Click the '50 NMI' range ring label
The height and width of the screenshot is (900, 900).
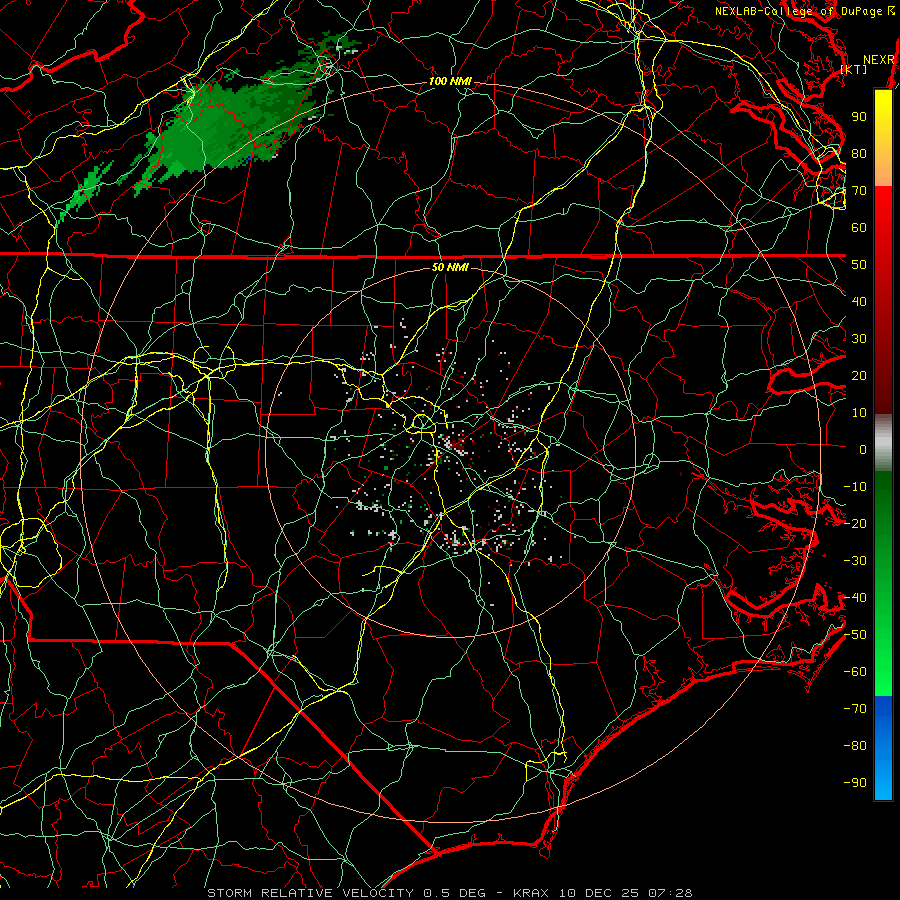pyautogui.click(x=451, y=267)
